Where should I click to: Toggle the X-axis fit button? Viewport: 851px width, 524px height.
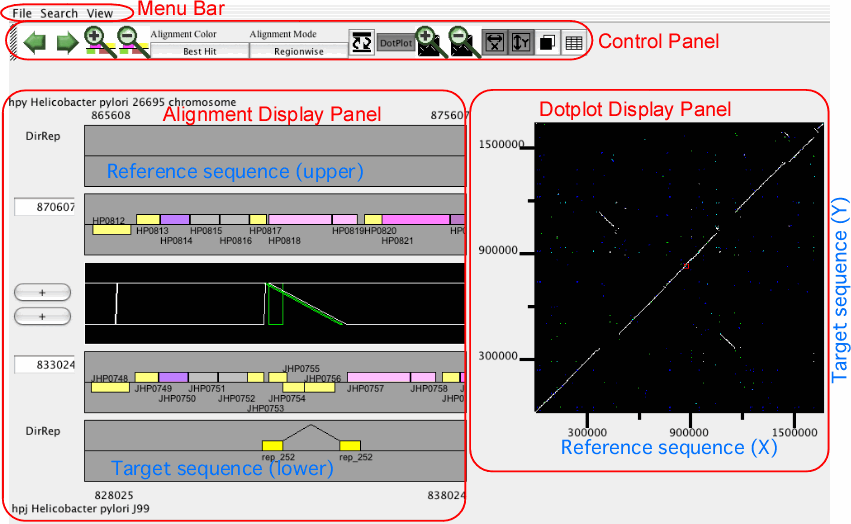[495, 42]
